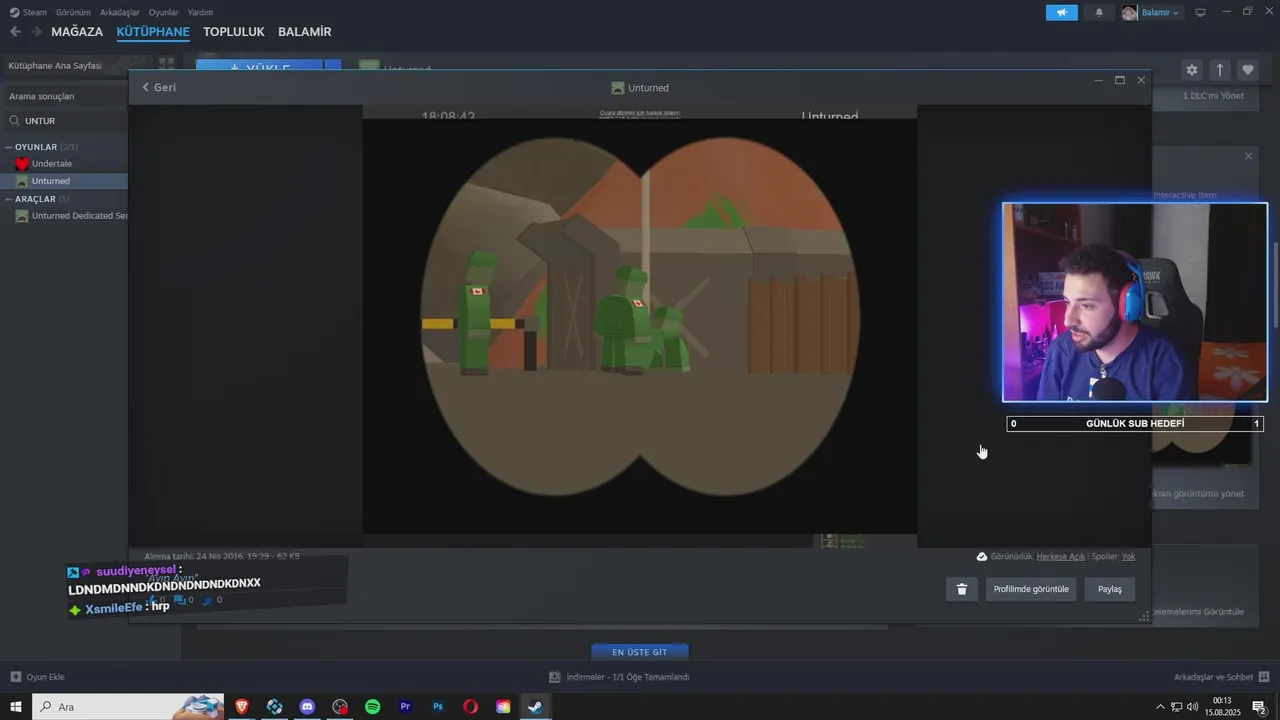Image resolution: width=1280 pixels, height=720 pixels.
Task: Focus library search field containing UNTUR
Action: tap(70, 121)
